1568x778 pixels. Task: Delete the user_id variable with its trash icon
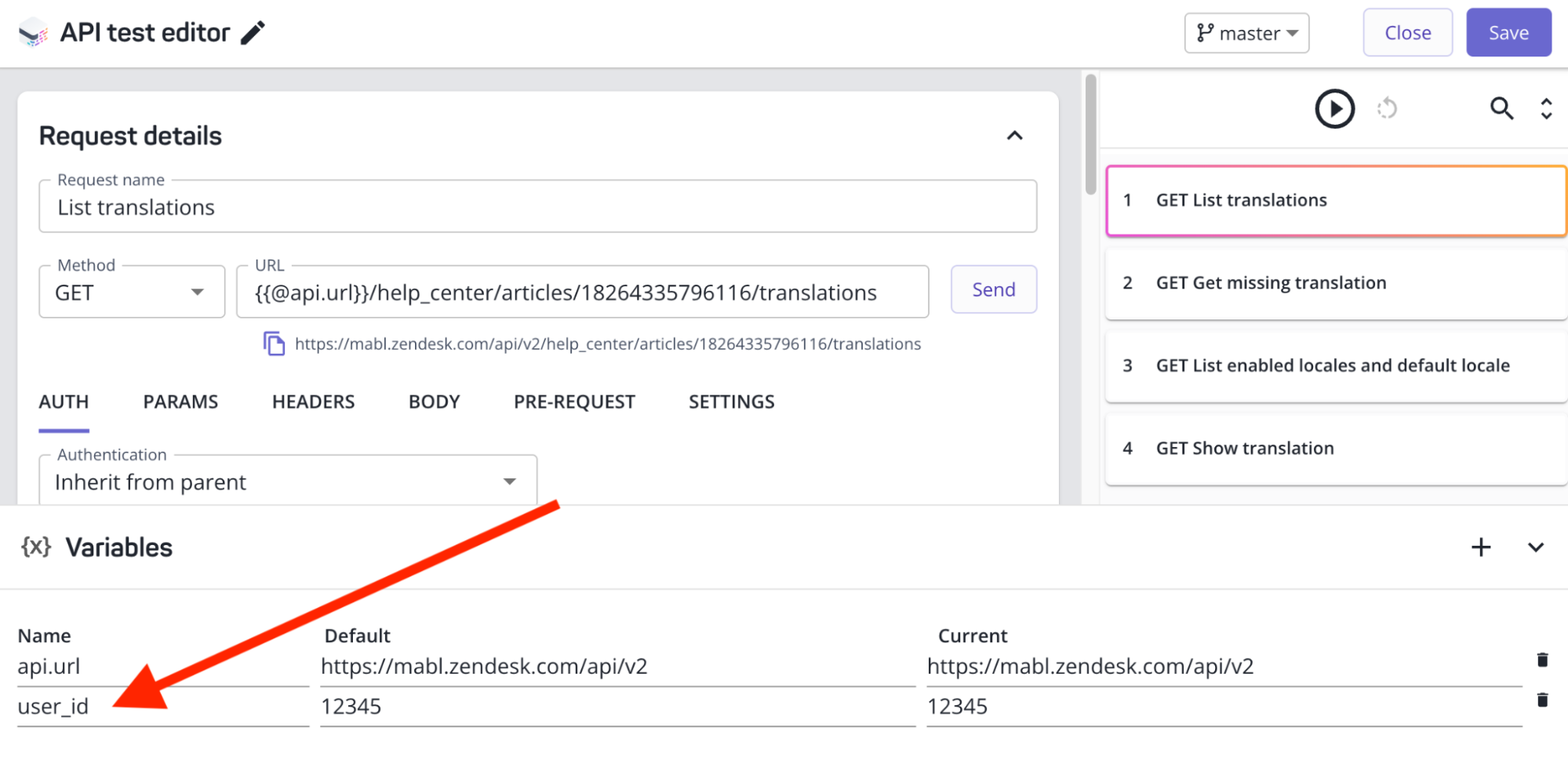coord(1542,698)
